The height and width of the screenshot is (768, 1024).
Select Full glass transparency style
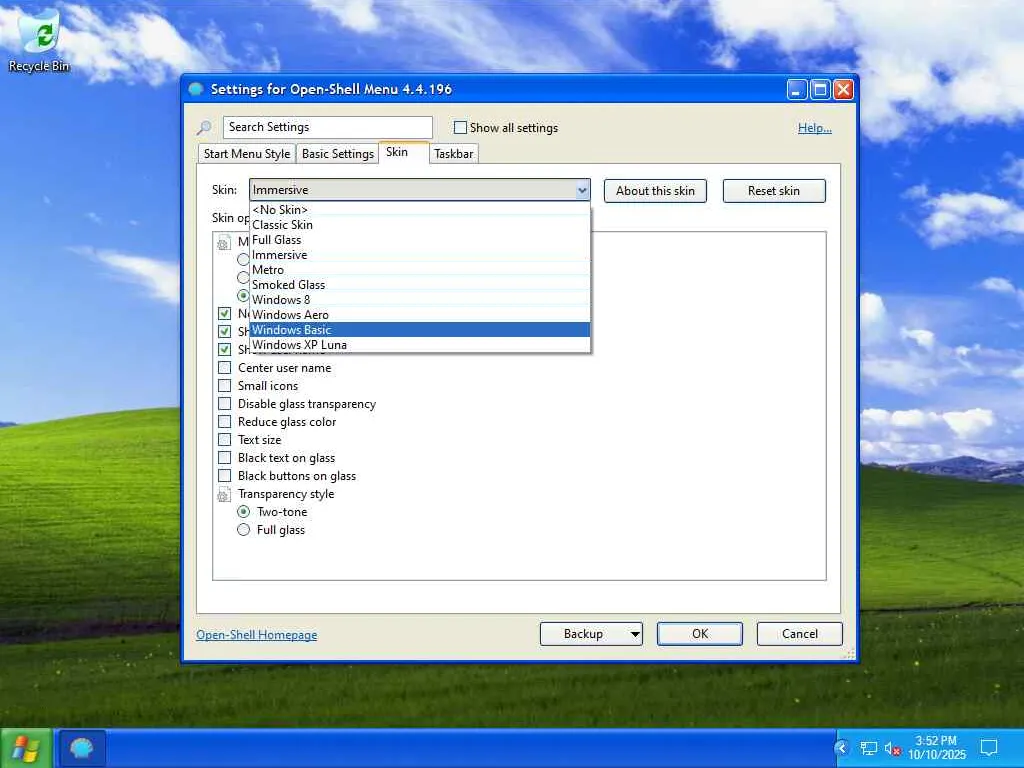pos(244,530)
